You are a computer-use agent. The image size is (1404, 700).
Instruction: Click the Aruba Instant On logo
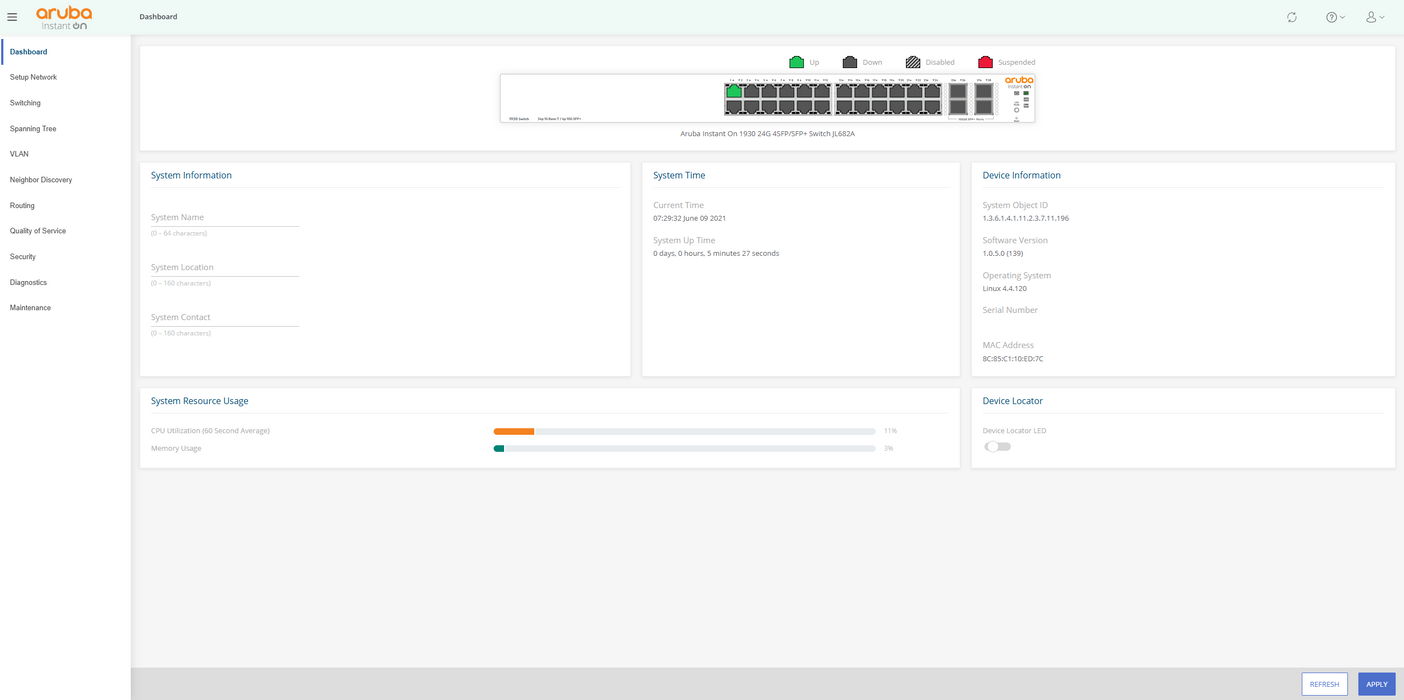click(x=64, y=17)
